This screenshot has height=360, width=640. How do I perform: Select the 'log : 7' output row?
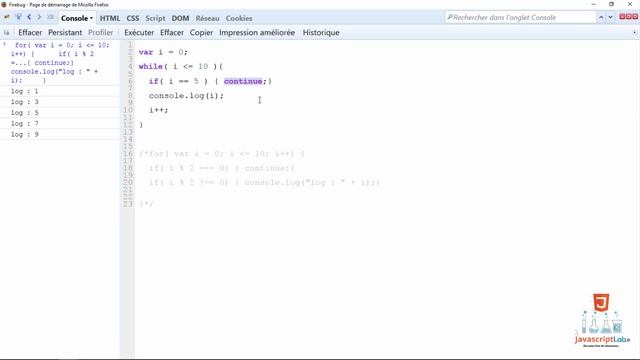(60, 124)
